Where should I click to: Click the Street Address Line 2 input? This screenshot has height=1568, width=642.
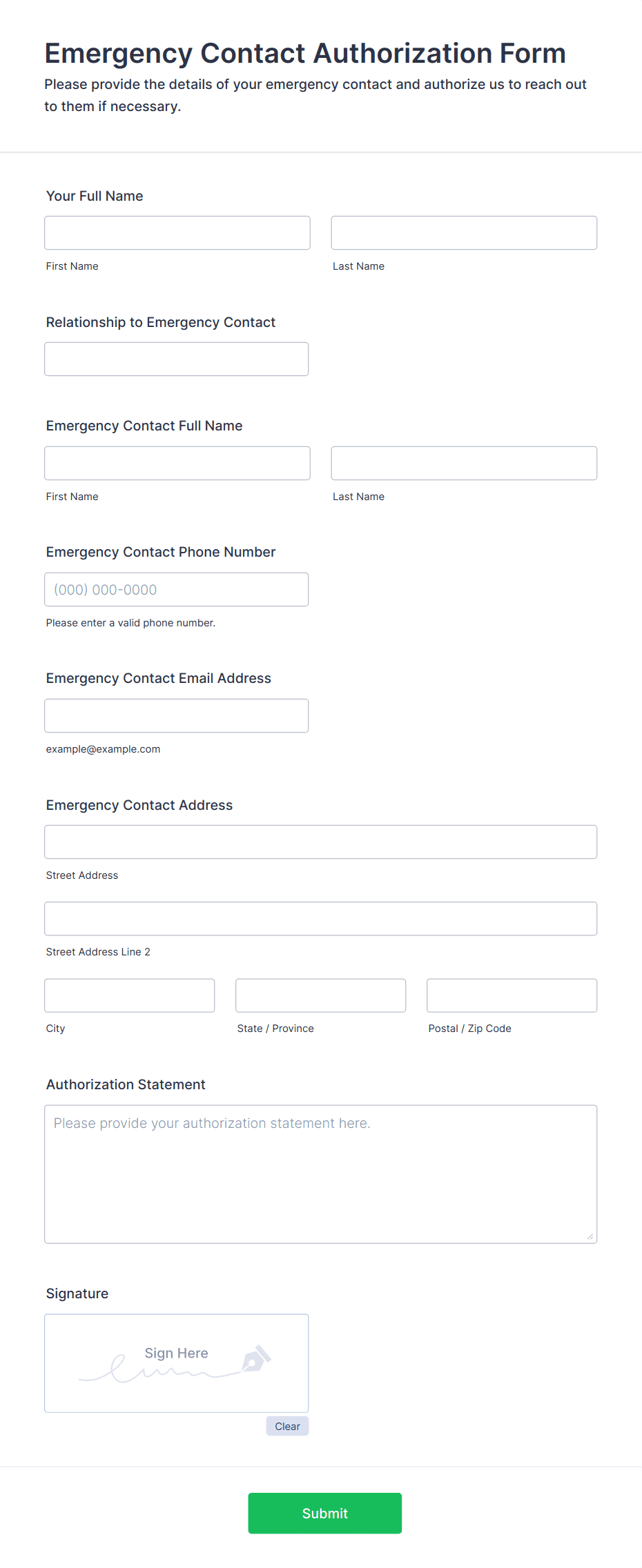321,918
